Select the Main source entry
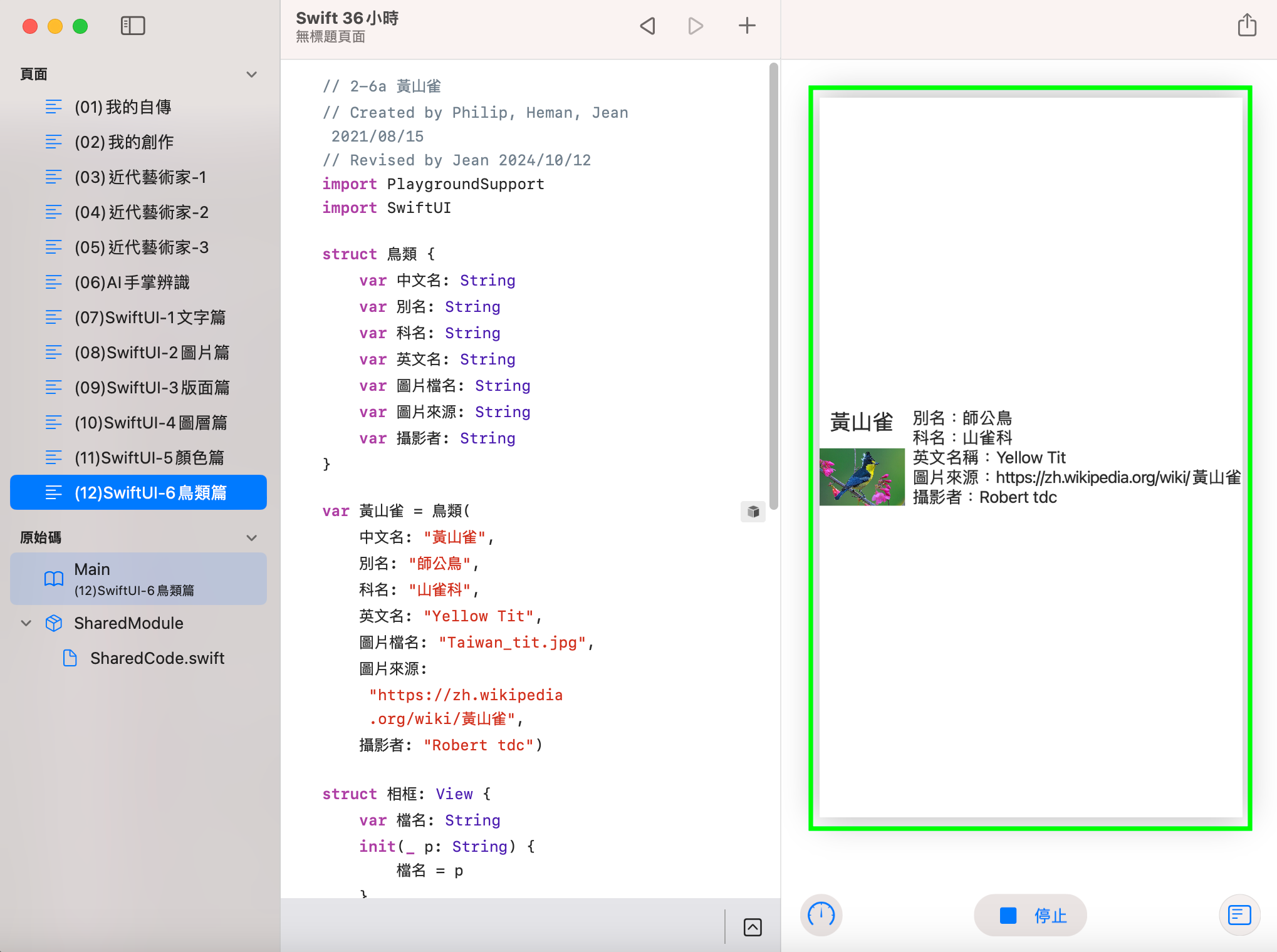 point(138,578)
